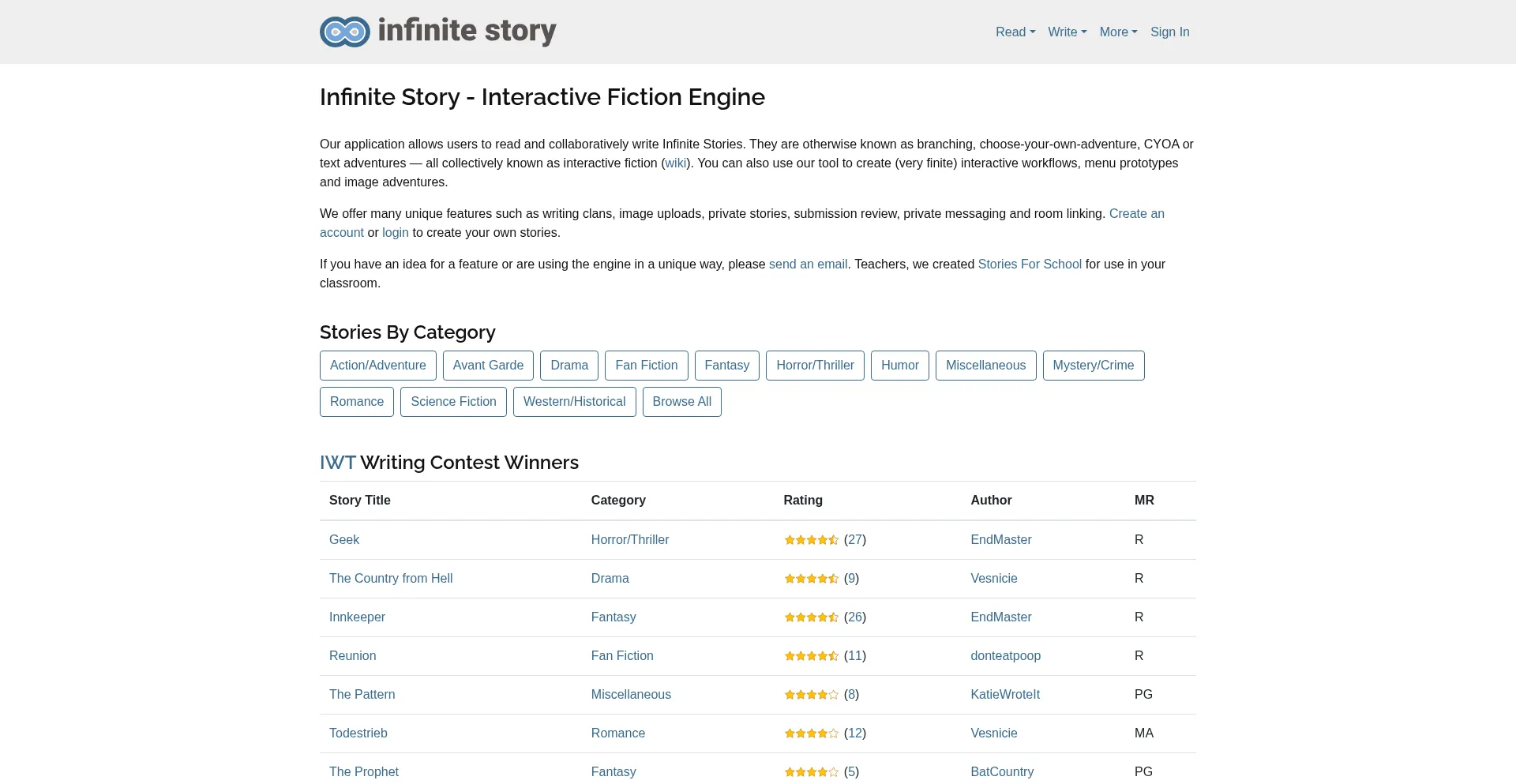The height and width of the screenshot is (784, 1516).
Task: Open Stories For School
Action: click(1030, 264)
